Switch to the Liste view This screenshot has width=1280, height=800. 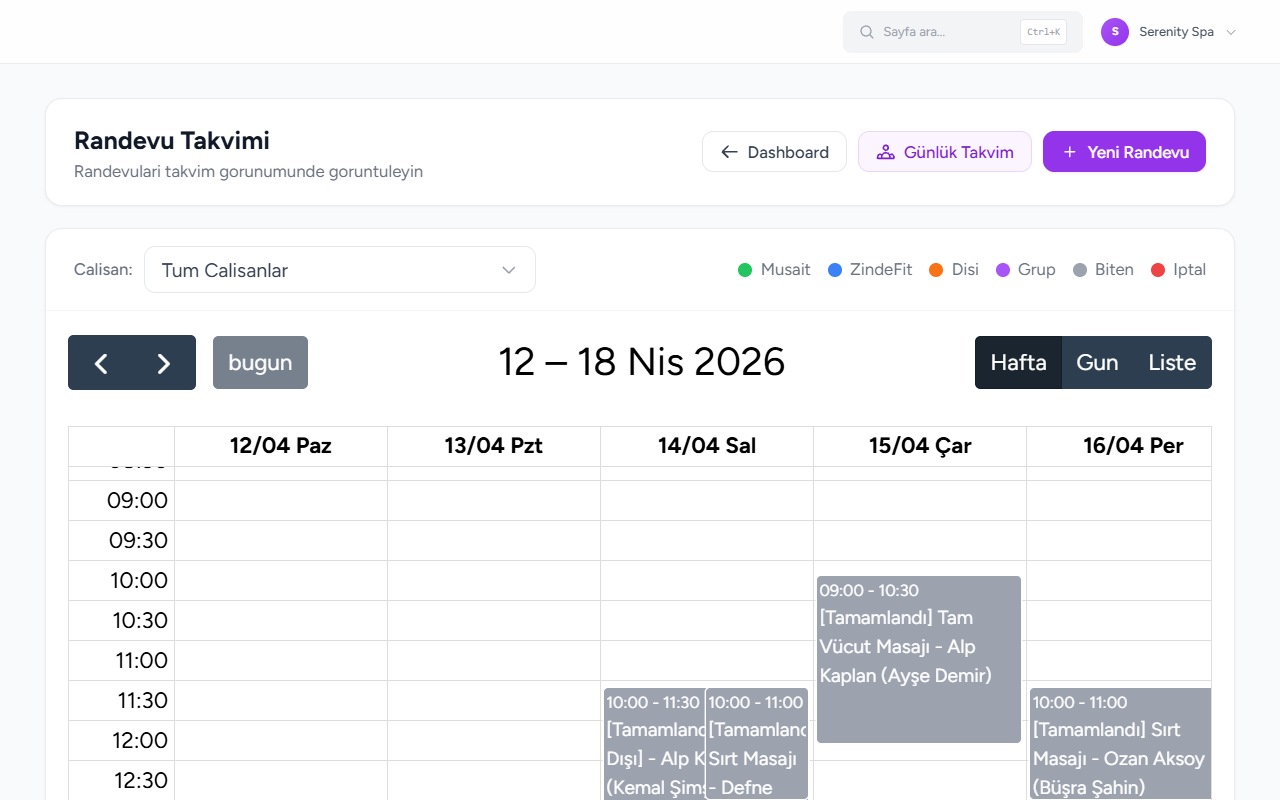tap(1172, 362)
